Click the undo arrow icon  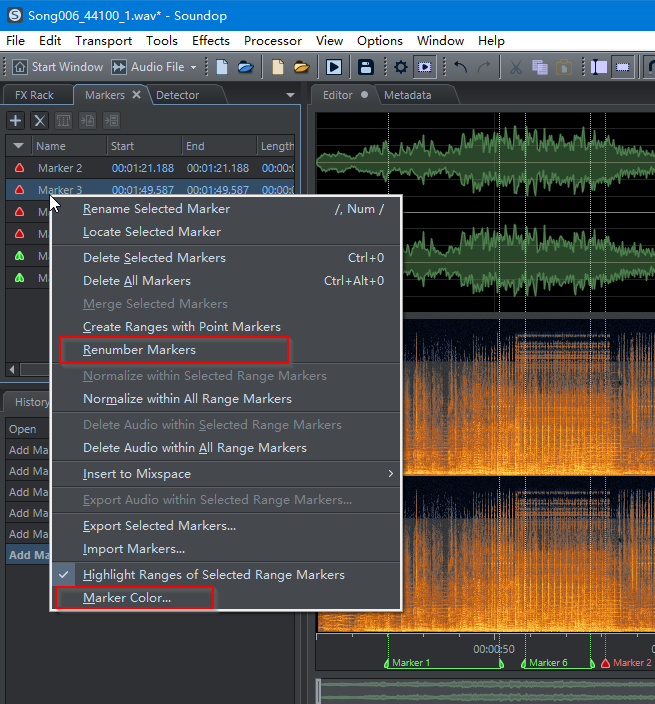(461, 67)
